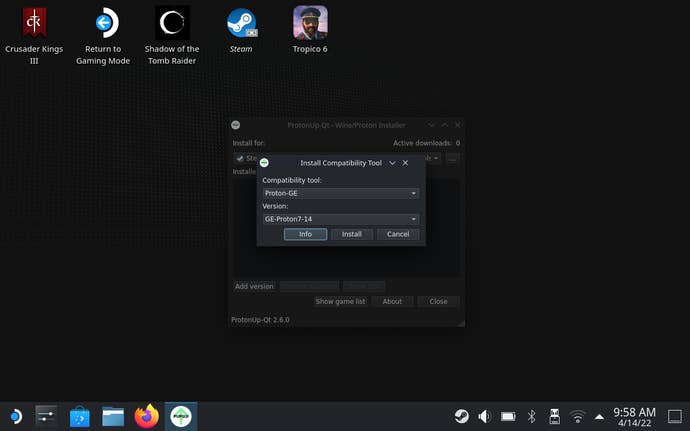The image size is (690, 431).
Task: Open the Wi-Fi networks tray icon
Action: [x=577, y=416]
